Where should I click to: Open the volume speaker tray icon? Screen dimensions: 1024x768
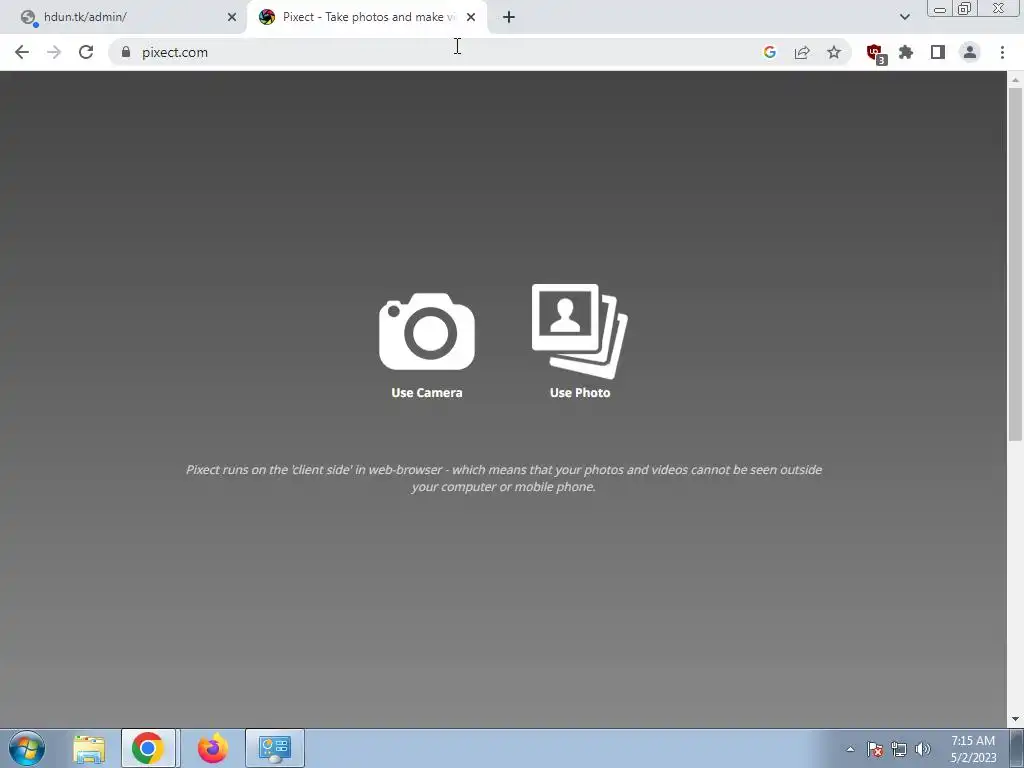pyautogui.click(x=923, y=749)
